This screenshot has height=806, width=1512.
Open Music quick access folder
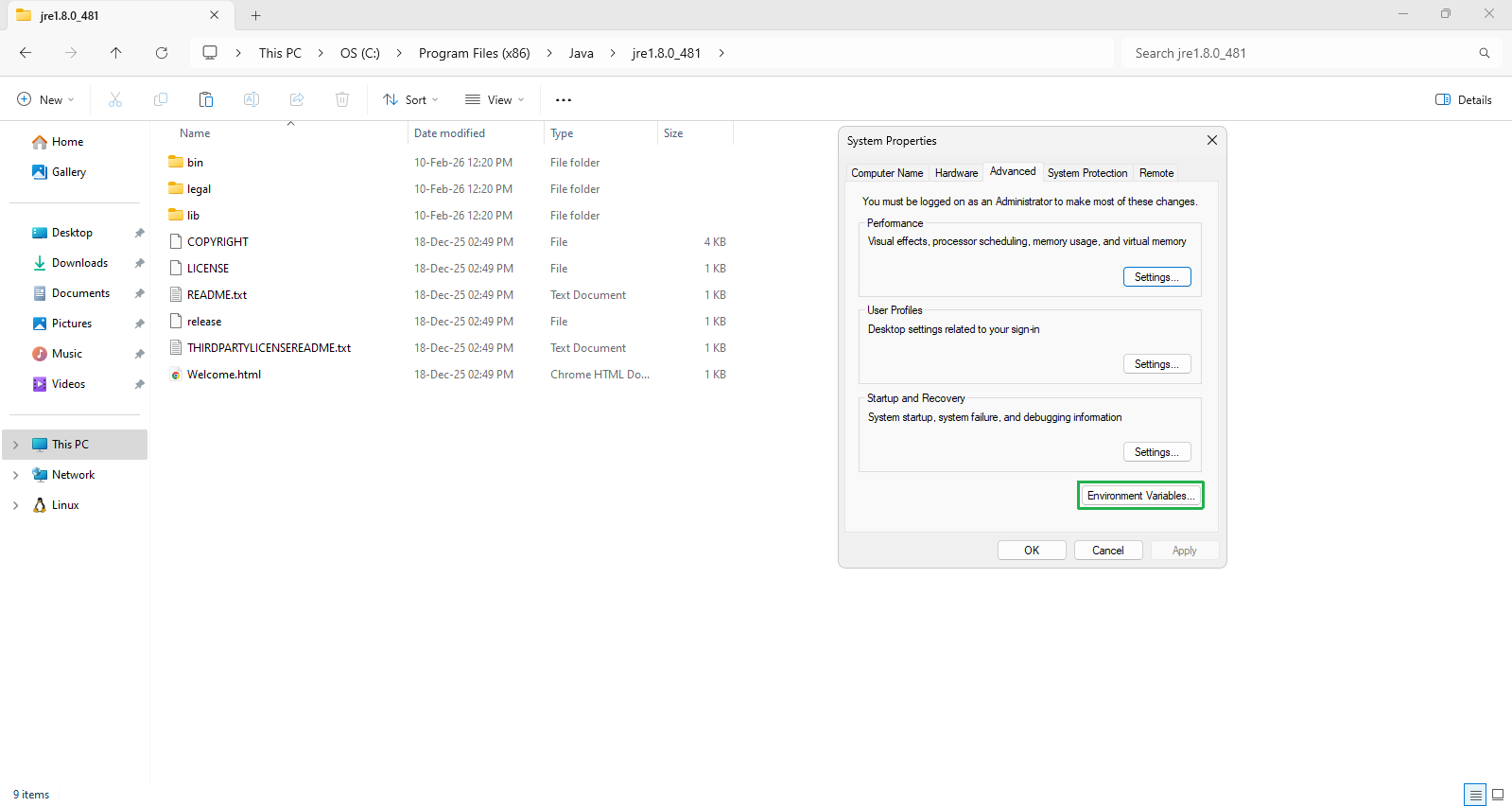coord(66,354)
